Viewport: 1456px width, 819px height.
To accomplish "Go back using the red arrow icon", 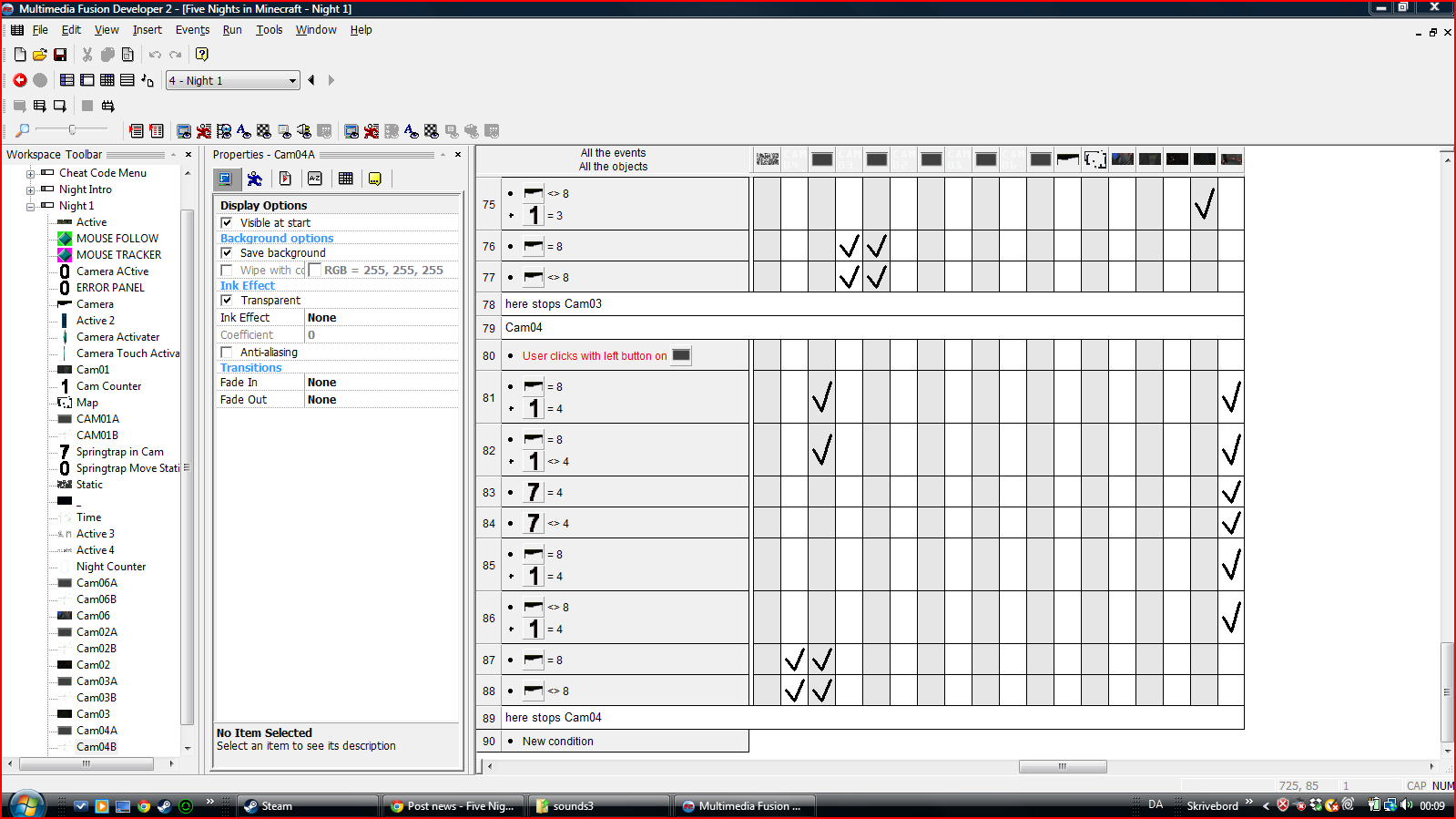I will [x=20, y=80].
